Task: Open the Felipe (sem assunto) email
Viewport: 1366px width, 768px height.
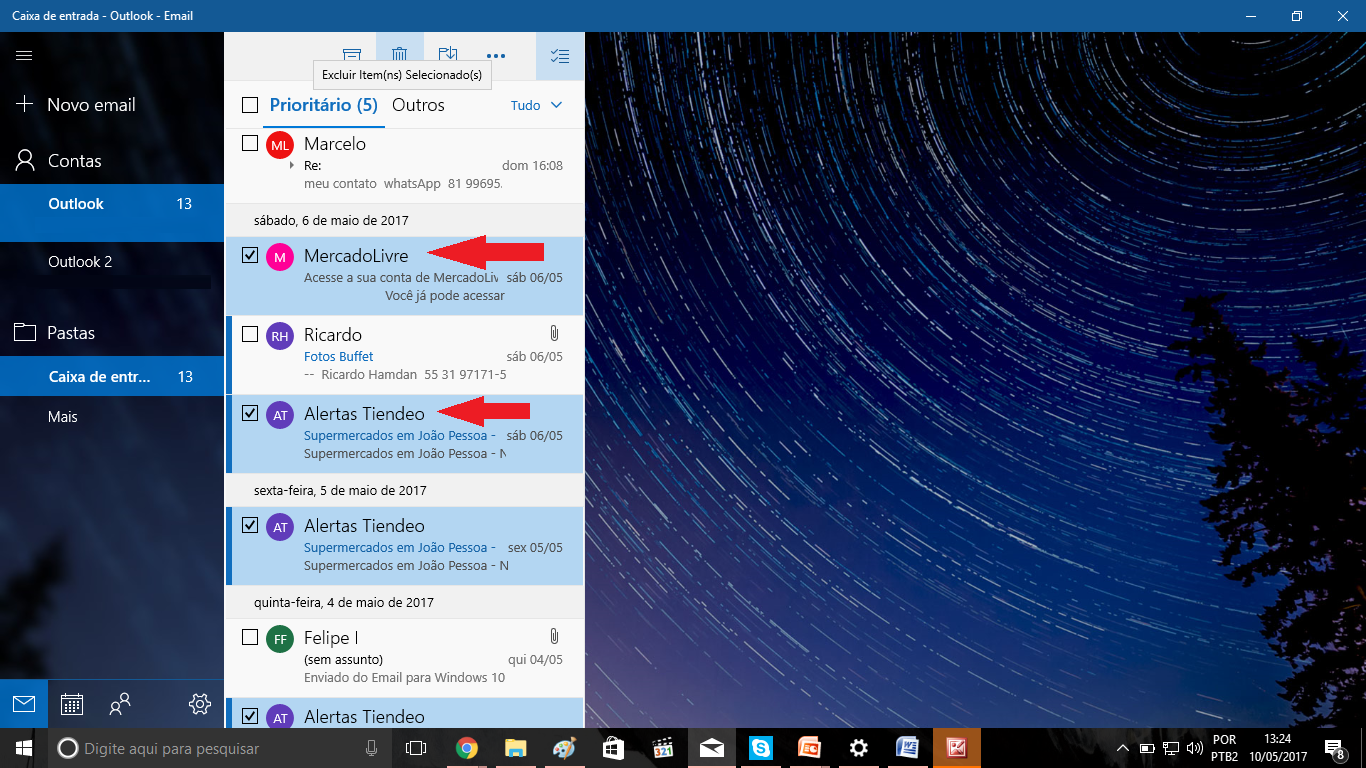Action: 404,657
